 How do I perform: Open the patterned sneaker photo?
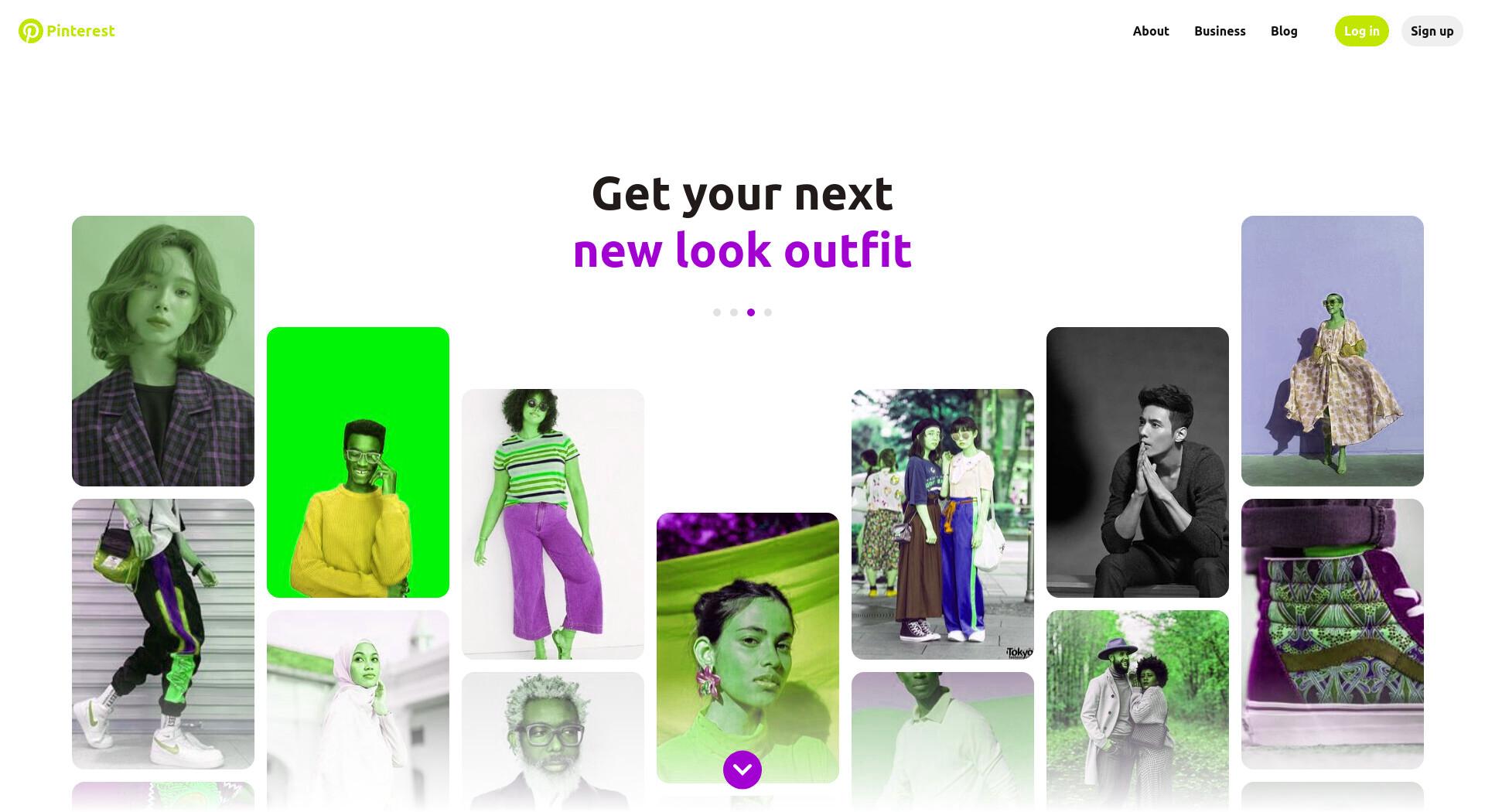click(1333, 634)
